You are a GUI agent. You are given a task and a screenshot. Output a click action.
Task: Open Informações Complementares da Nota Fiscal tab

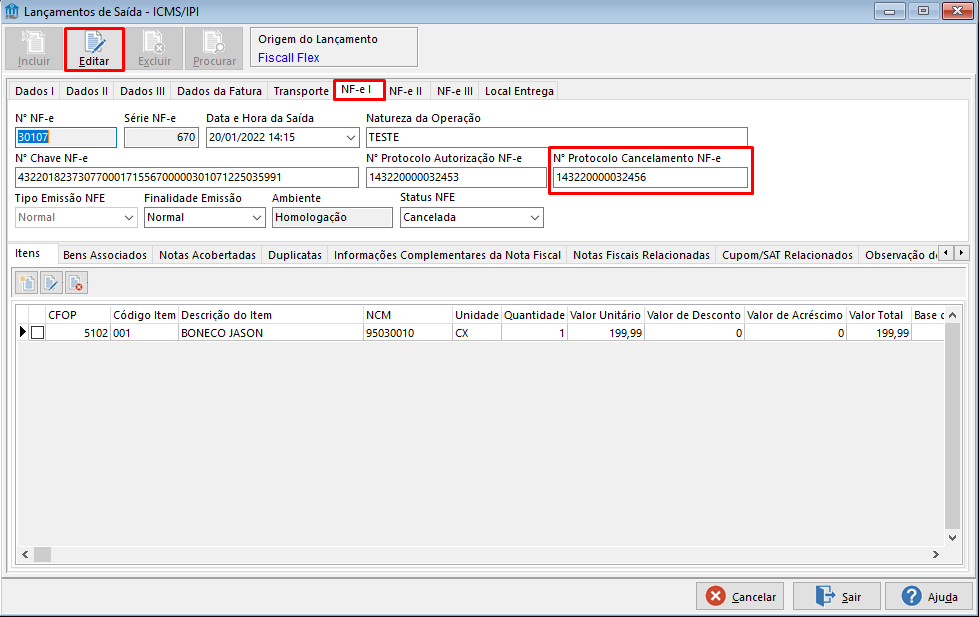(x=447, y=255)
